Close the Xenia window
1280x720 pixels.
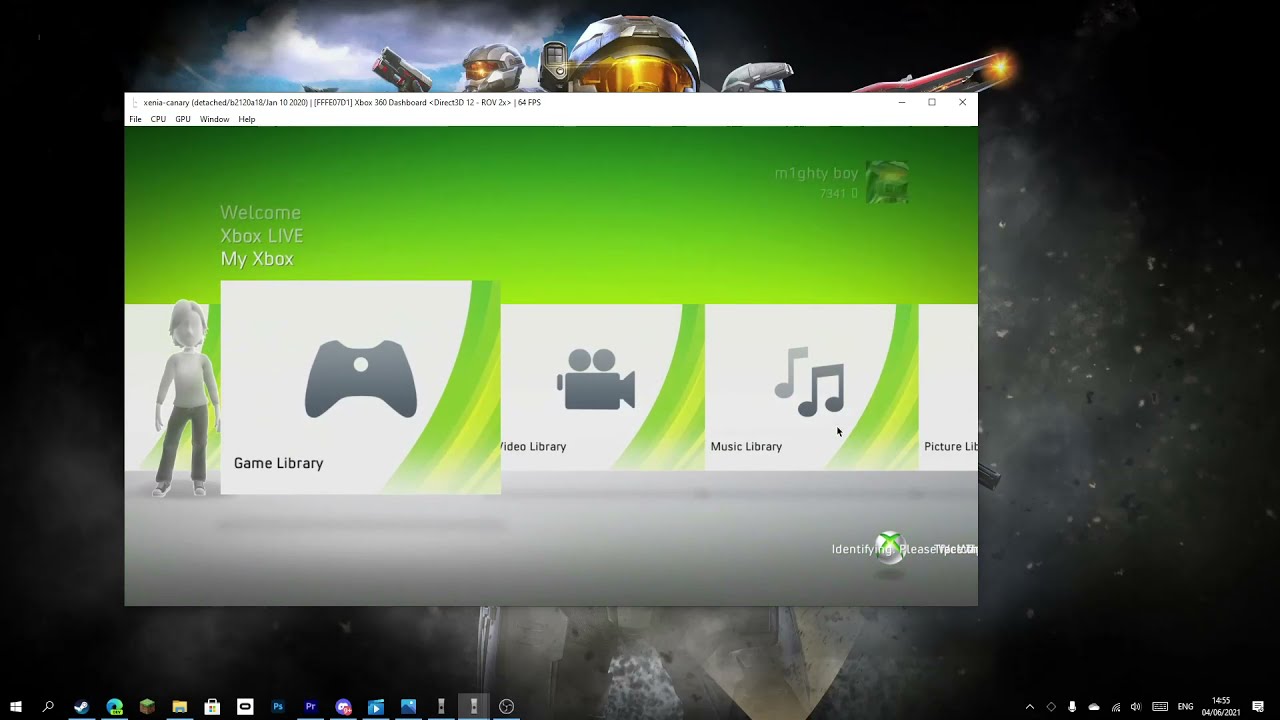(963, 102)
